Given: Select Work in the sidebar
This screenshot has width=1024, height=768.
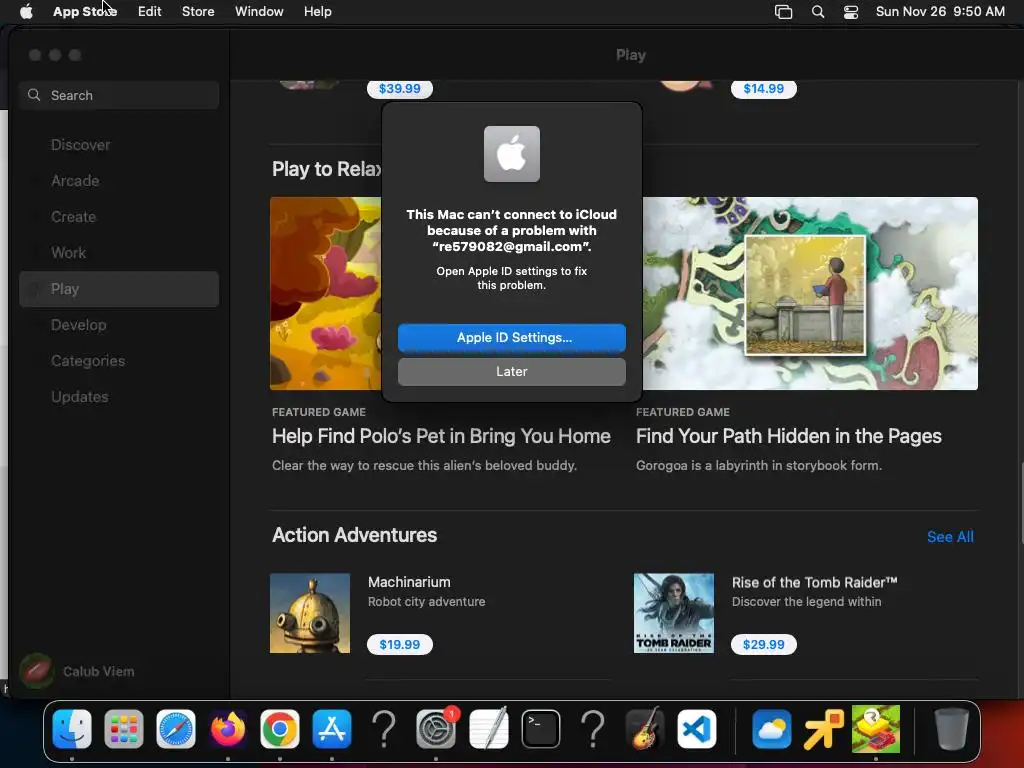Looking at the screenshot, I should (x=119, y=253).
